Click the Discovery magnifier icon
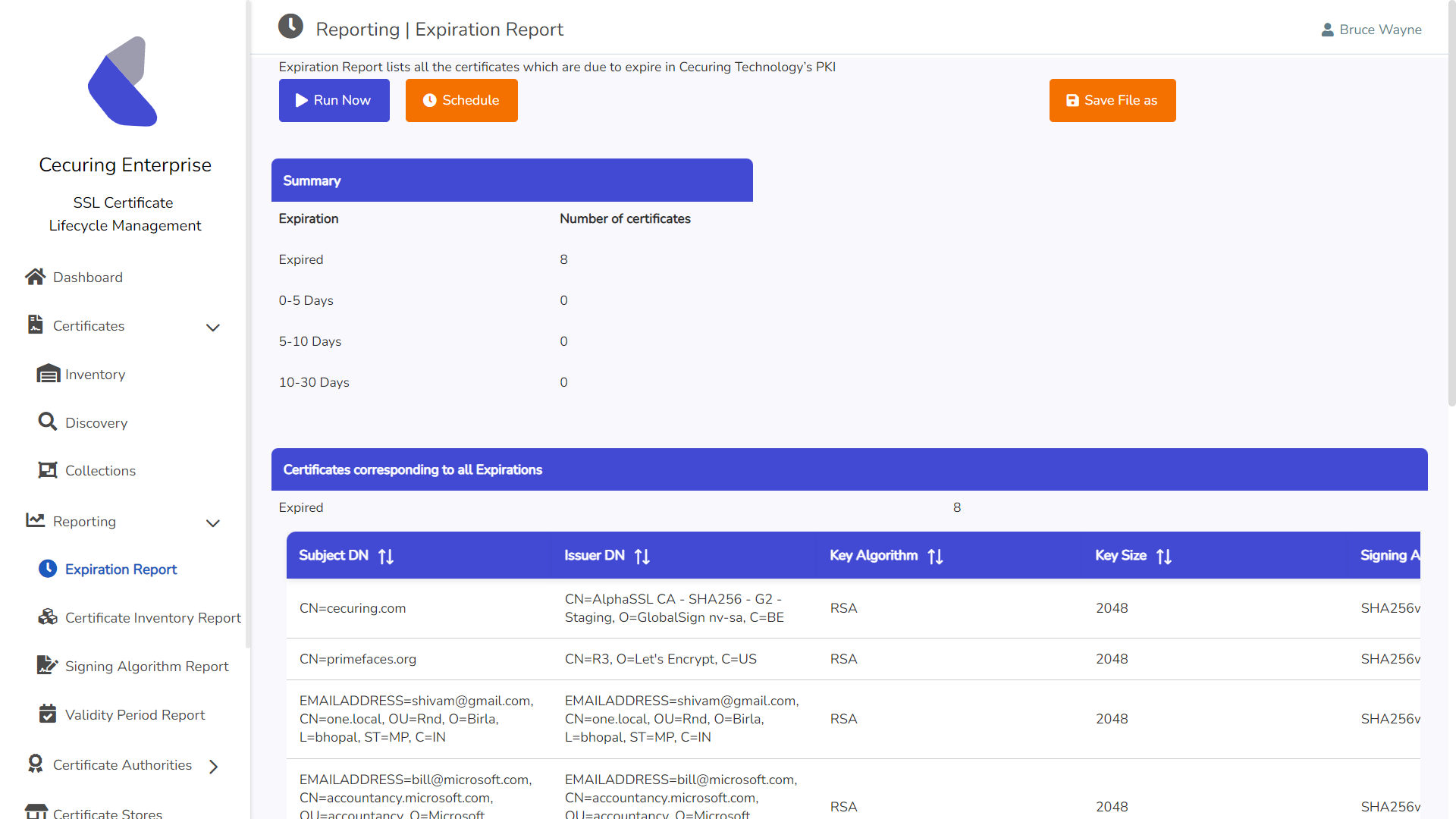This screenshot has width=1456, height=819. coord(48,422)
